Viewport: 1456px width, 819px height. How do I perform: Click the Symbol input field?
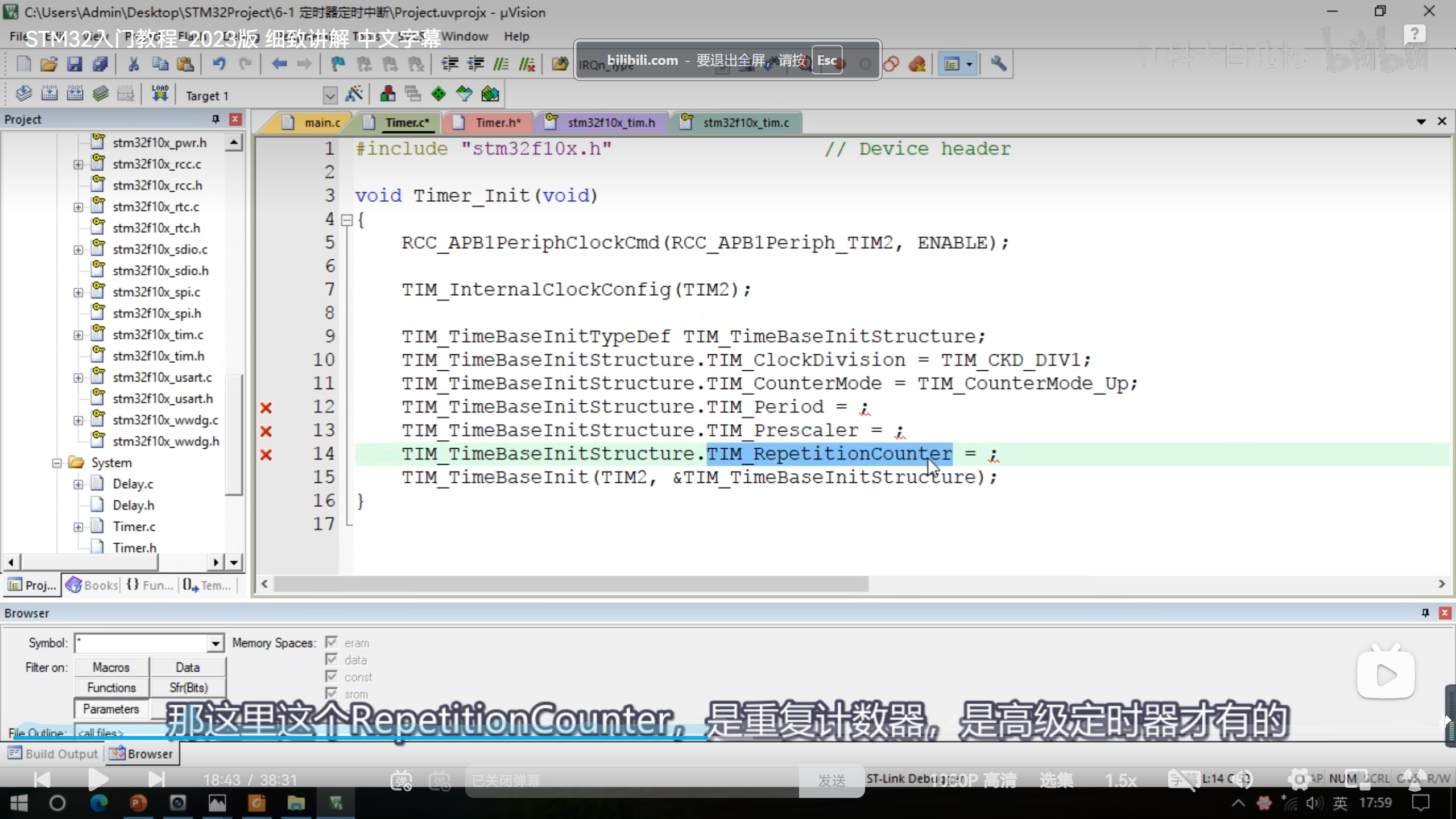pos(142,643)
